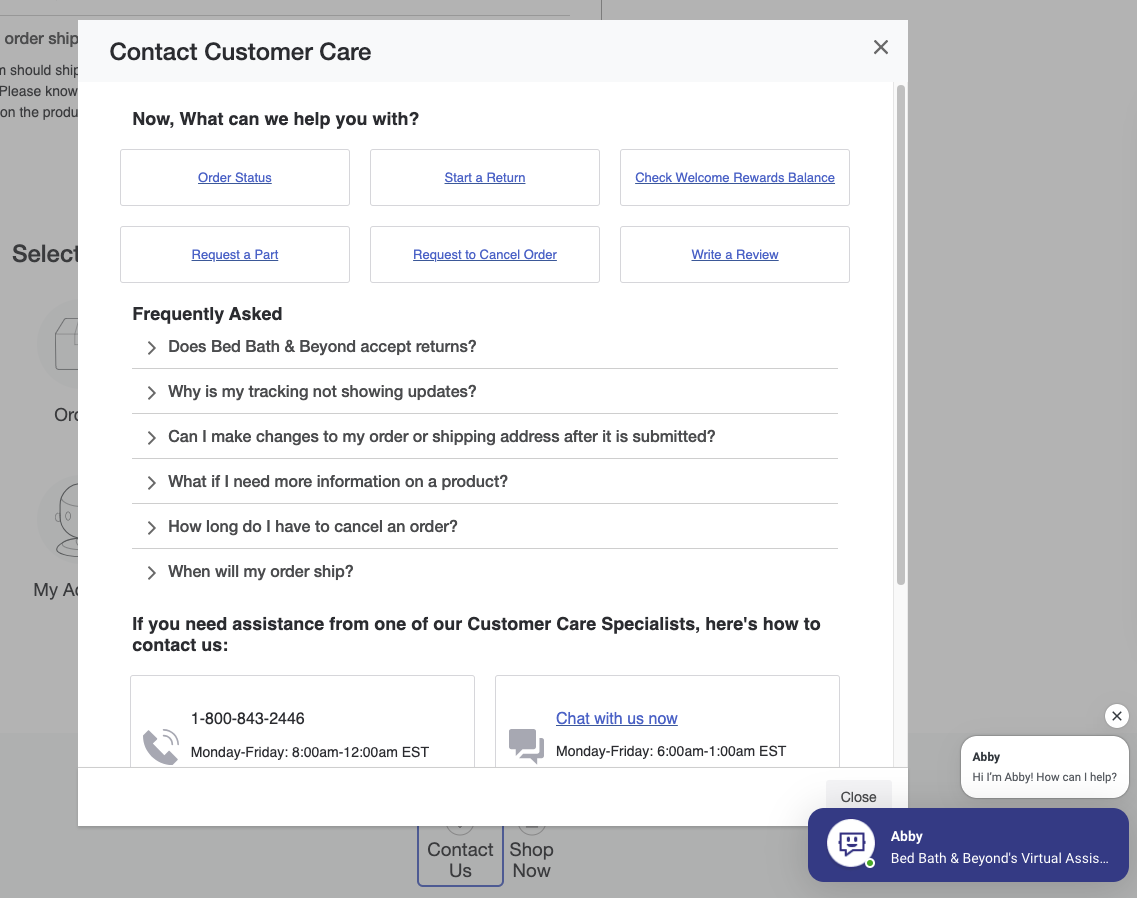Open the Order Status link
Image resolution: width=1137 pixels, height=898 pixels.
234,177
